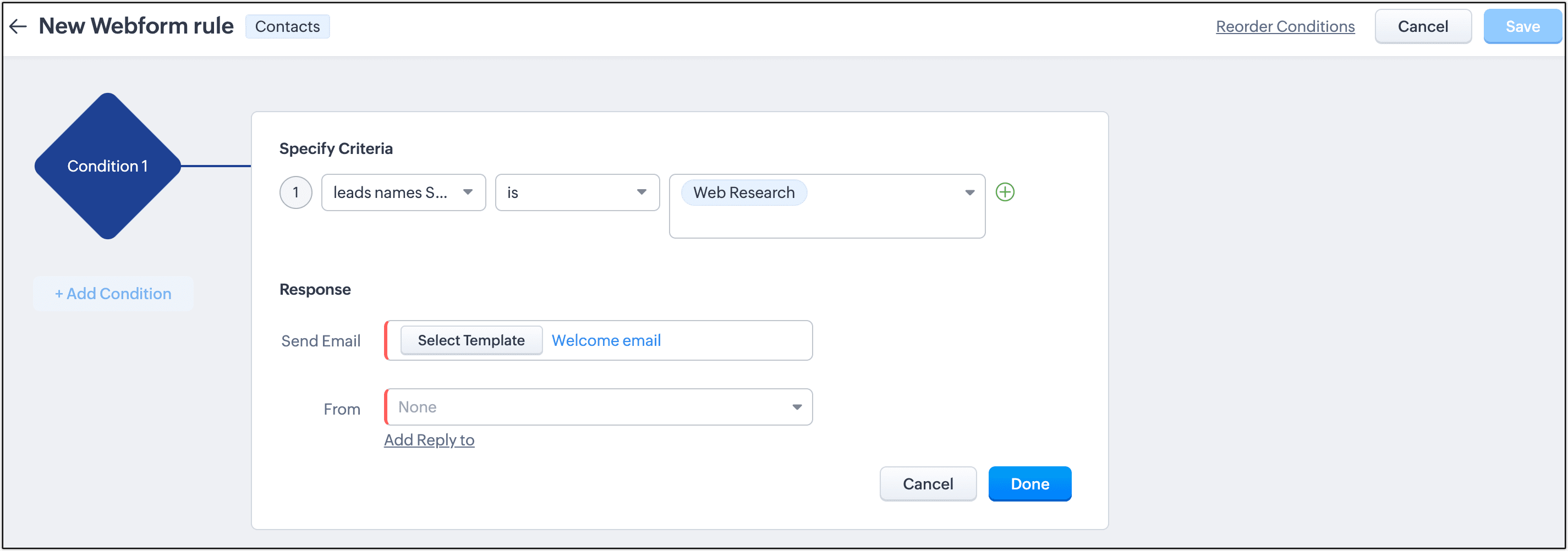Click Add Condition button

point(113,294)
